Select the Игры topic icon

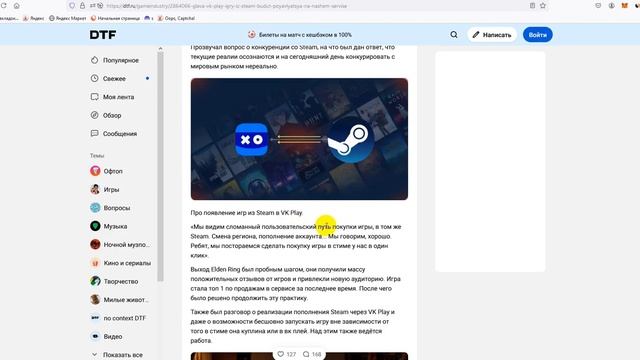coord(95,189)
